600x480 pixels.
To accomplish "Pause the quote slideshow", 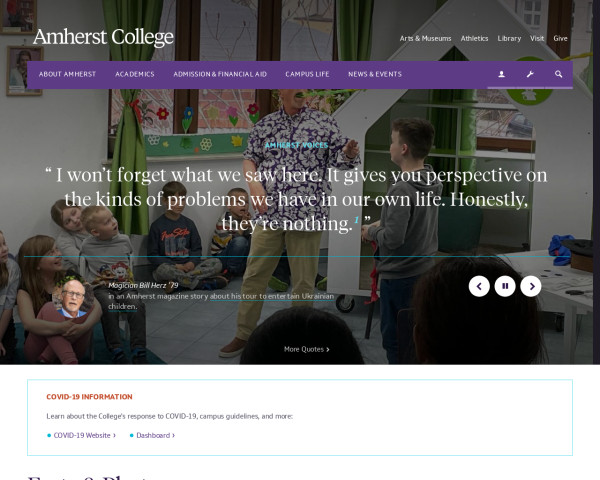I will (x=505, y=286).
